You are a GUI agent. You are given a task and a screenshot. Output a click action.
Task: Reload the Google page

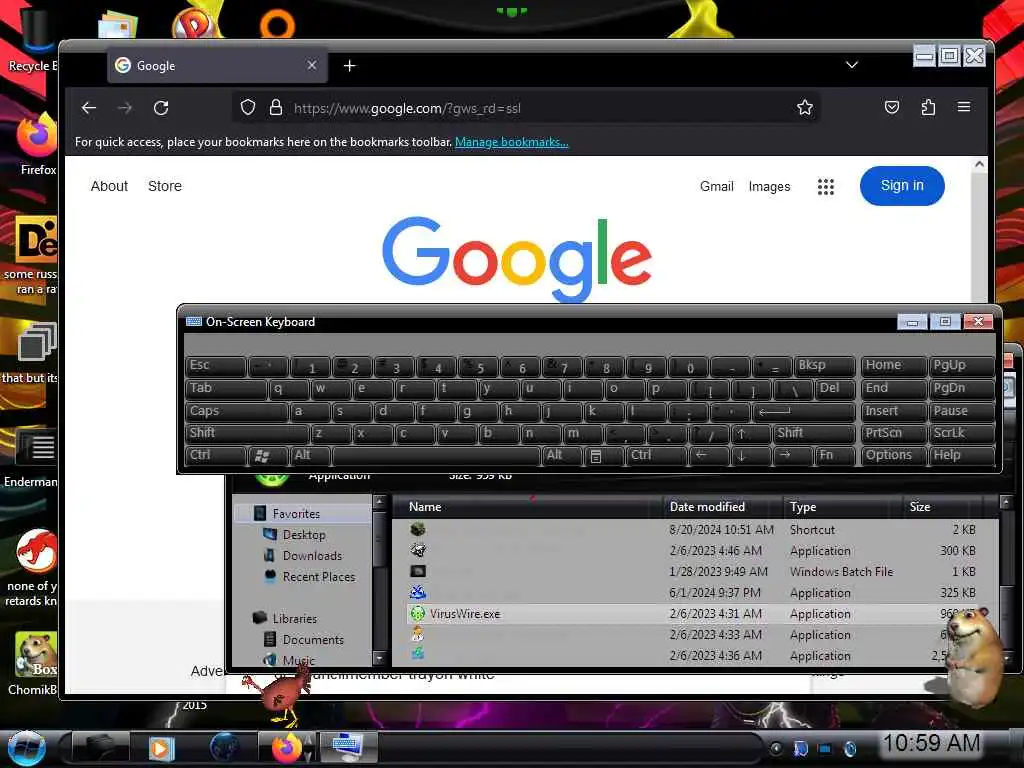tap(161, 108)
